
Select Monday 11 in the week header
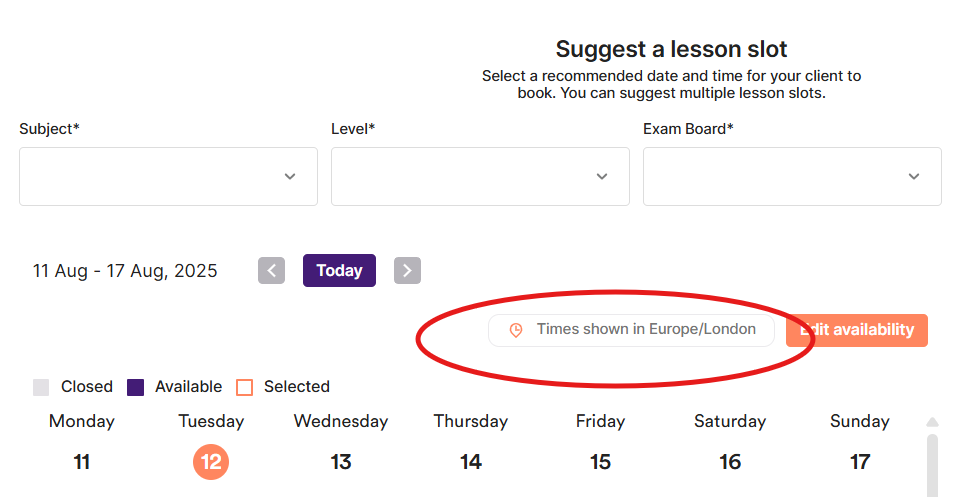pyautogui.click(x=82, y=462)
